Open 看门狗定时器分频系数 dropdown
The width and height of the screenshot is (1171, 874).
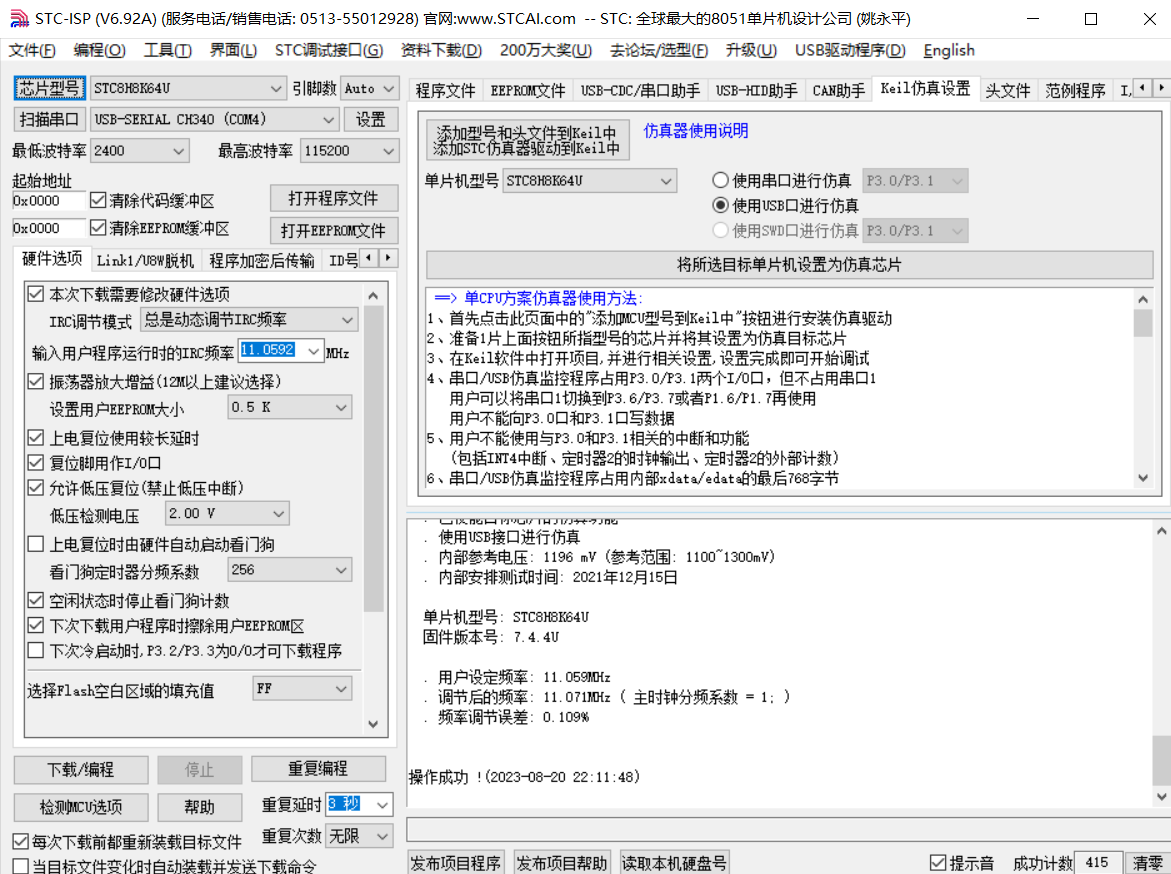(x=289, y=569)
